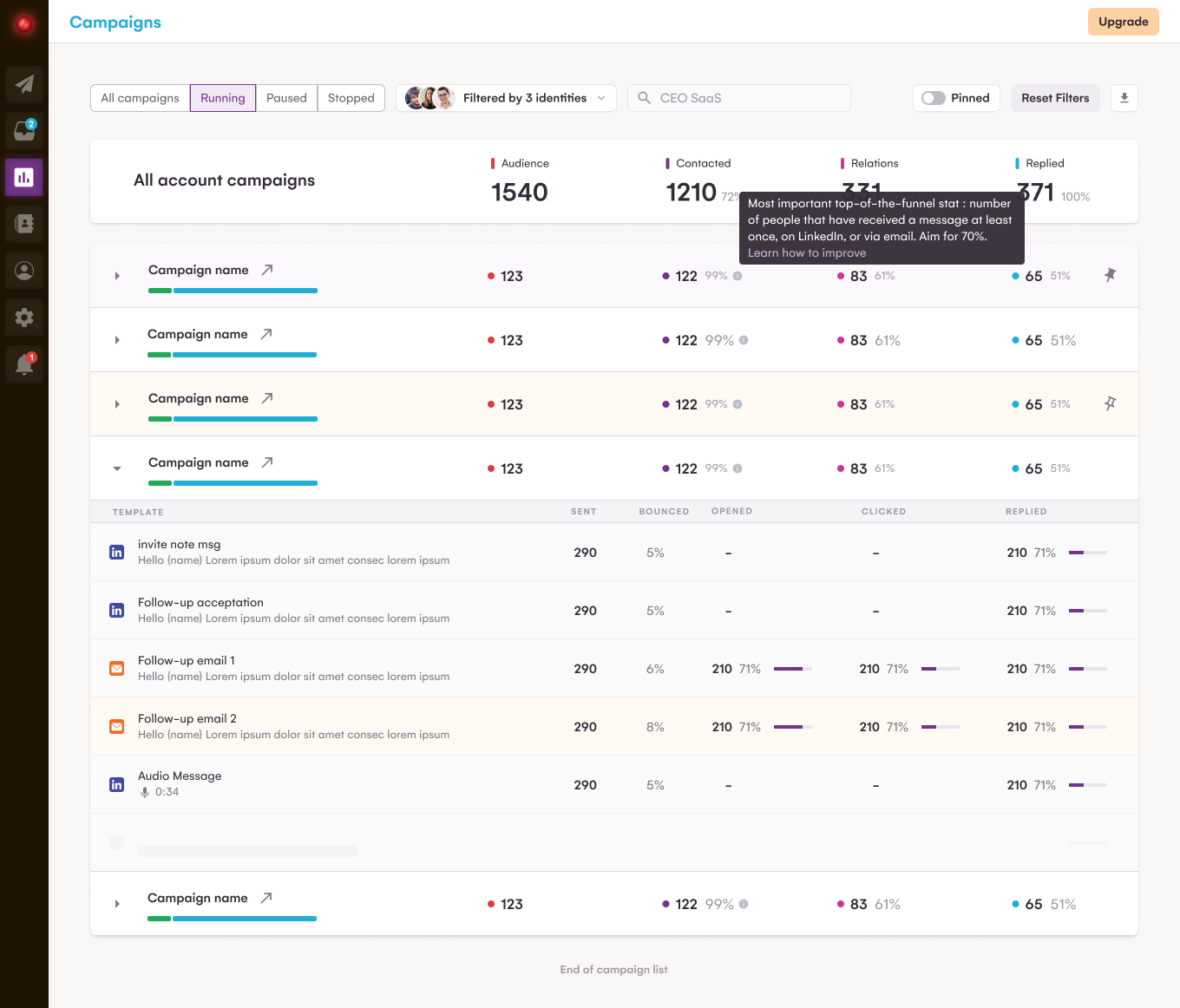Open the settings gear in sidebar
Screen dimensions: 1180x1008
coord(24,317)
